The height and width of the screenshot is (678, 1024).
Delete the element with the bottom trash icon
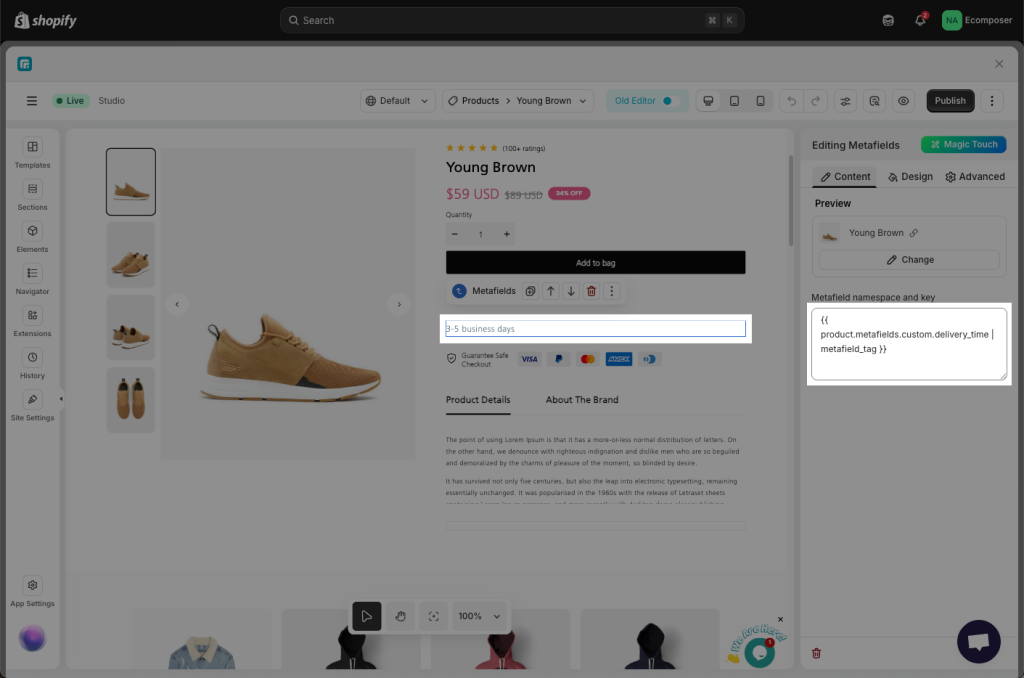pos(816,653)
